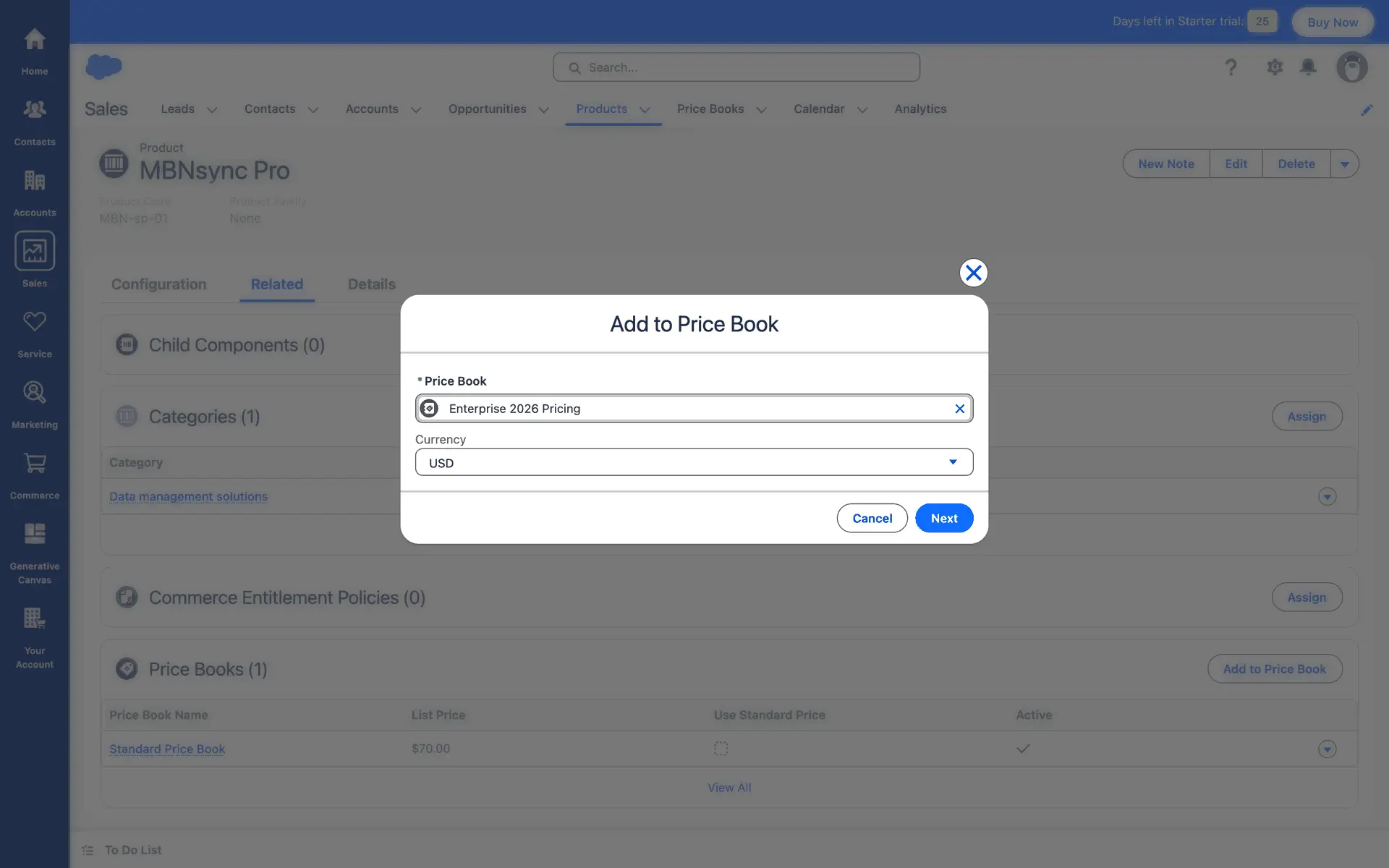Click the Next button
The width and height of the screenshot is (1389, 868).
click(x=943, y=518)
